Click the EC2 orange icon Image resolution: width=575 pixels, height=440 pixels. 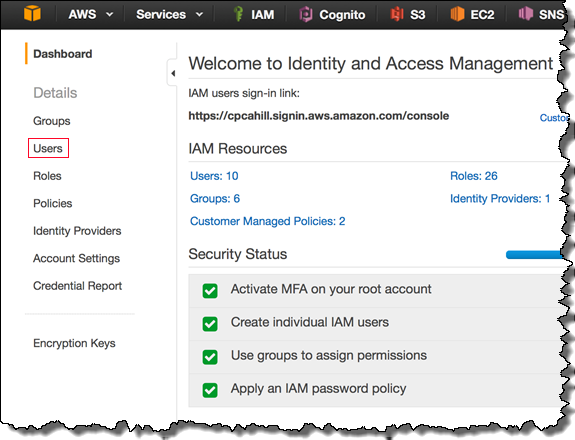pyautogui.click(x=457, y=14)
